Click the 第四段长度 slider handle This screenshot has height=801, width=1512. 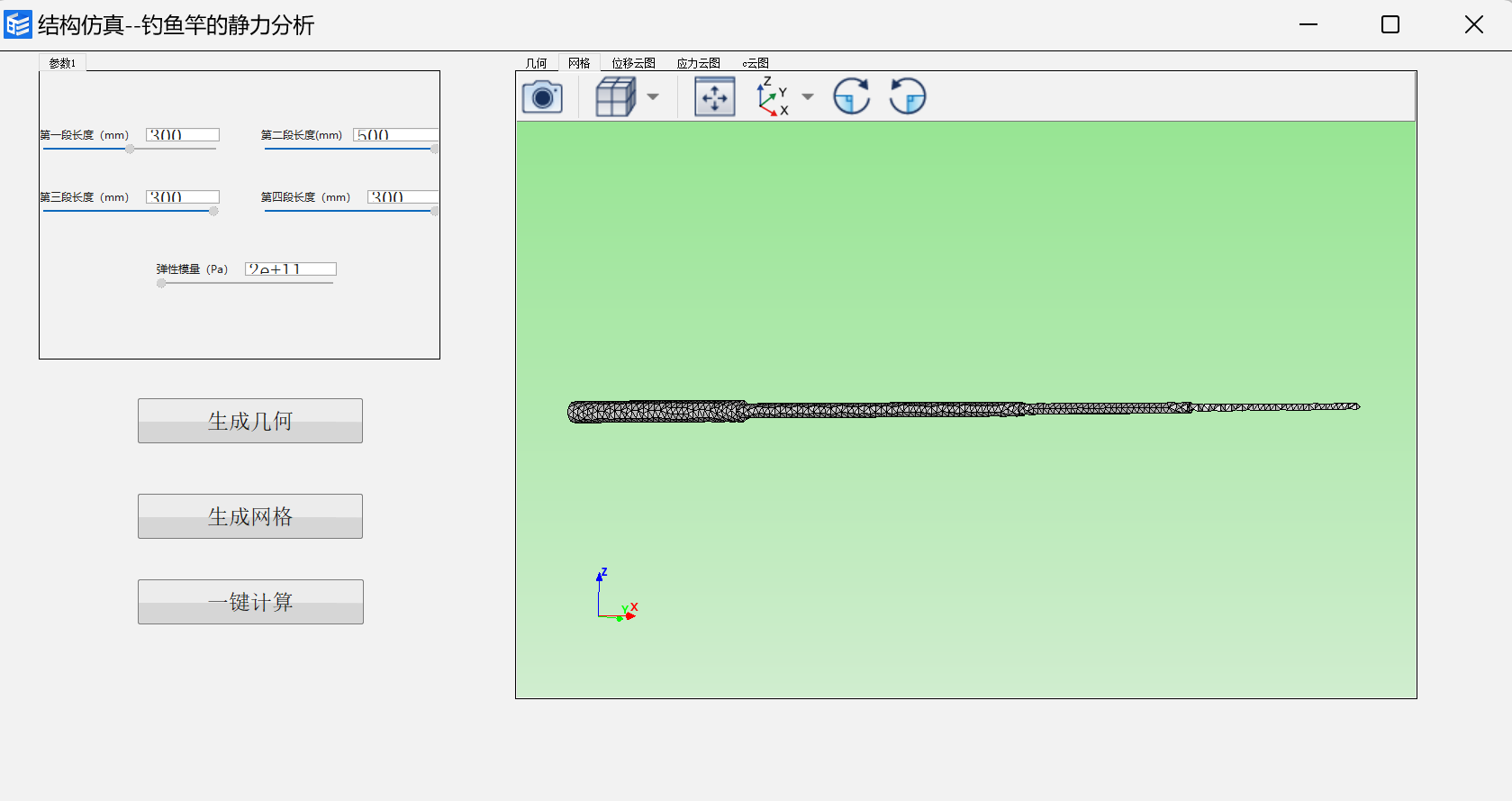(435, 212)
